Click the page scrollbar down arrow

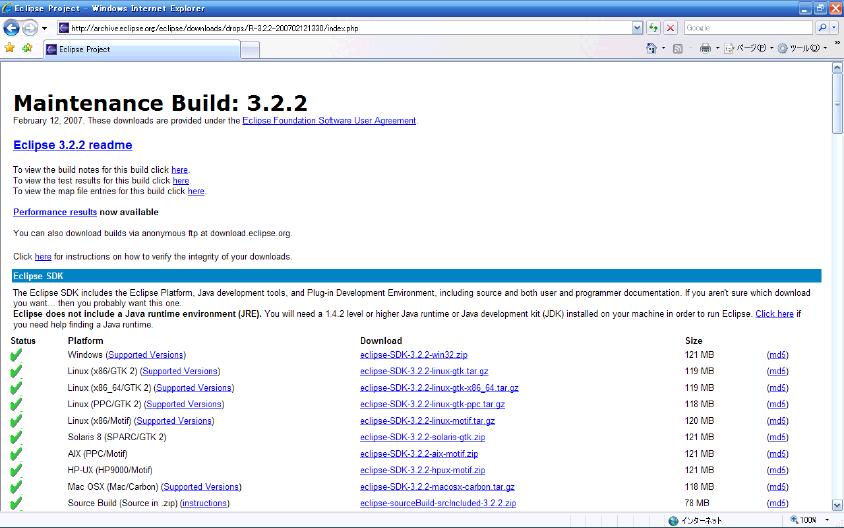click(837, 505)
